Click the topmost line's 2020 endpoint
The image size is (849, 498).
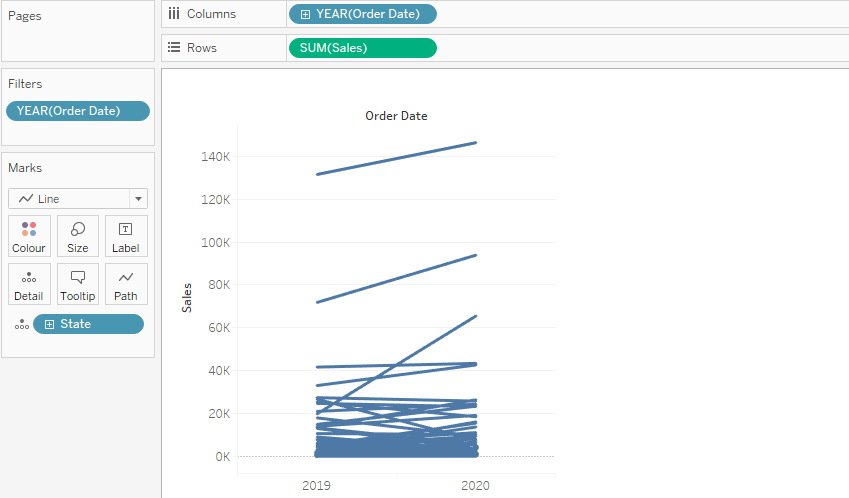476,143
